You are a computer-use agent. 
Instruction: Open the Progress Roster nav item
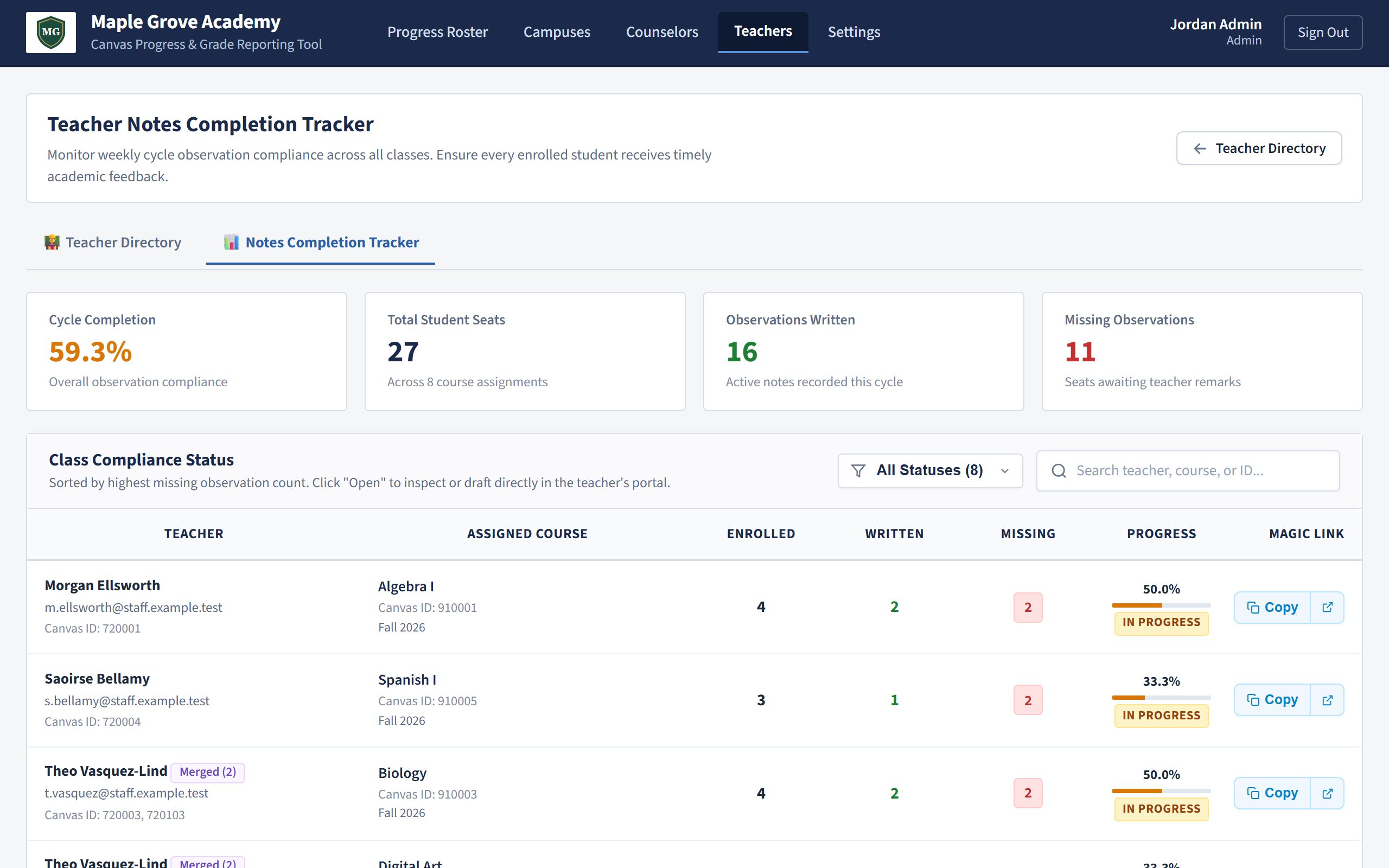[x=437, y=32]
